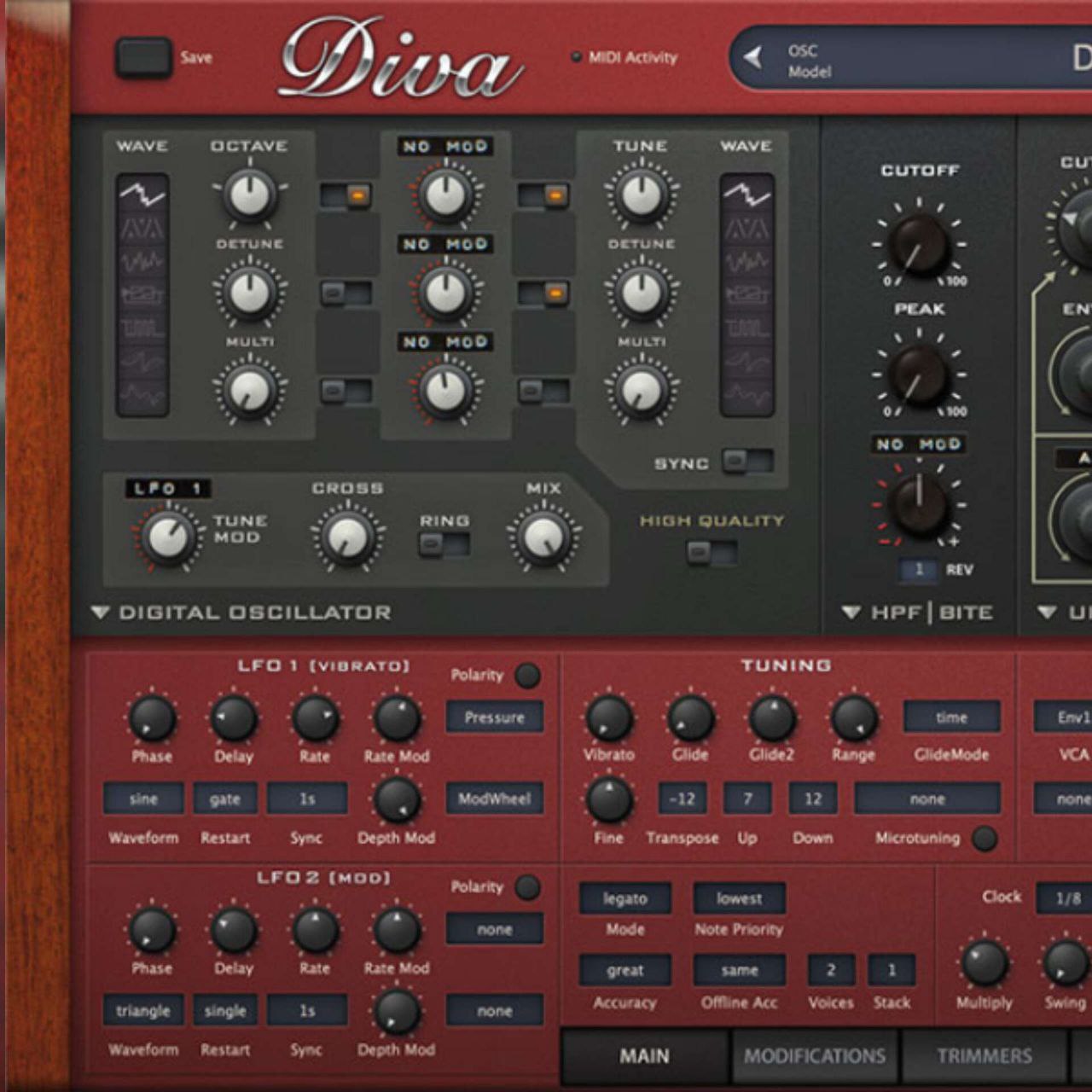The width and height of the screenshot is (1092, 1092).
Task: Click the MIDI Activity indicator light
Action: tap(576, 57)
